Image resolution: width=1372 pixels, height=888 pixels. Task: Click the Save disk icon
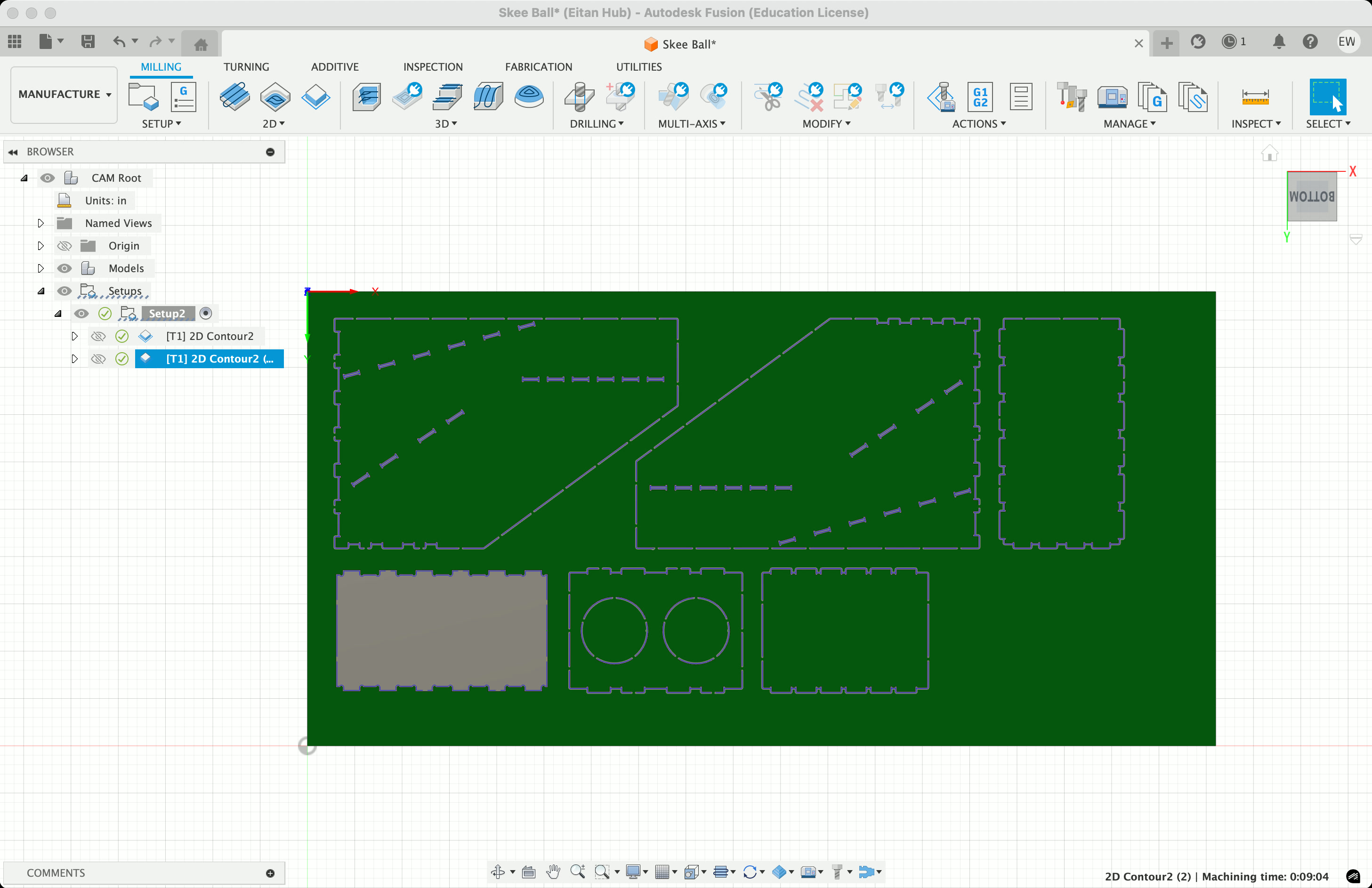click(x=88, y=41)
